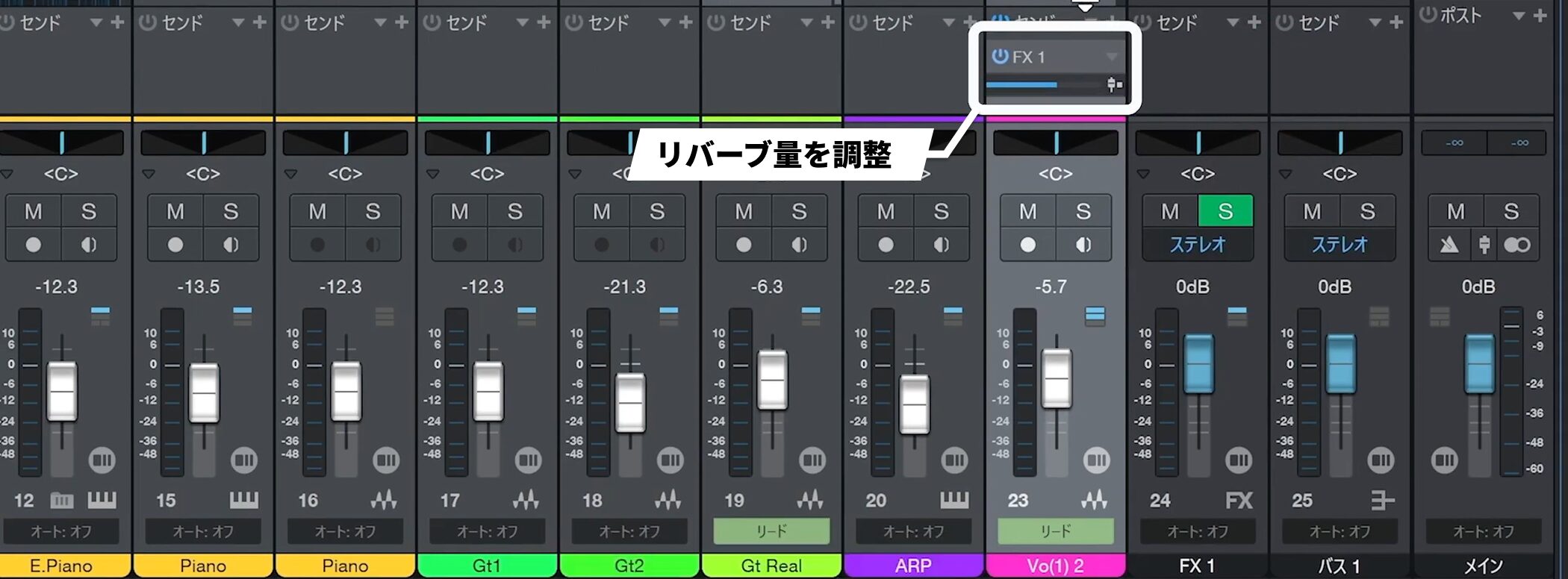Open send dropdown arrow on E.Piano channel

point(96,22)
